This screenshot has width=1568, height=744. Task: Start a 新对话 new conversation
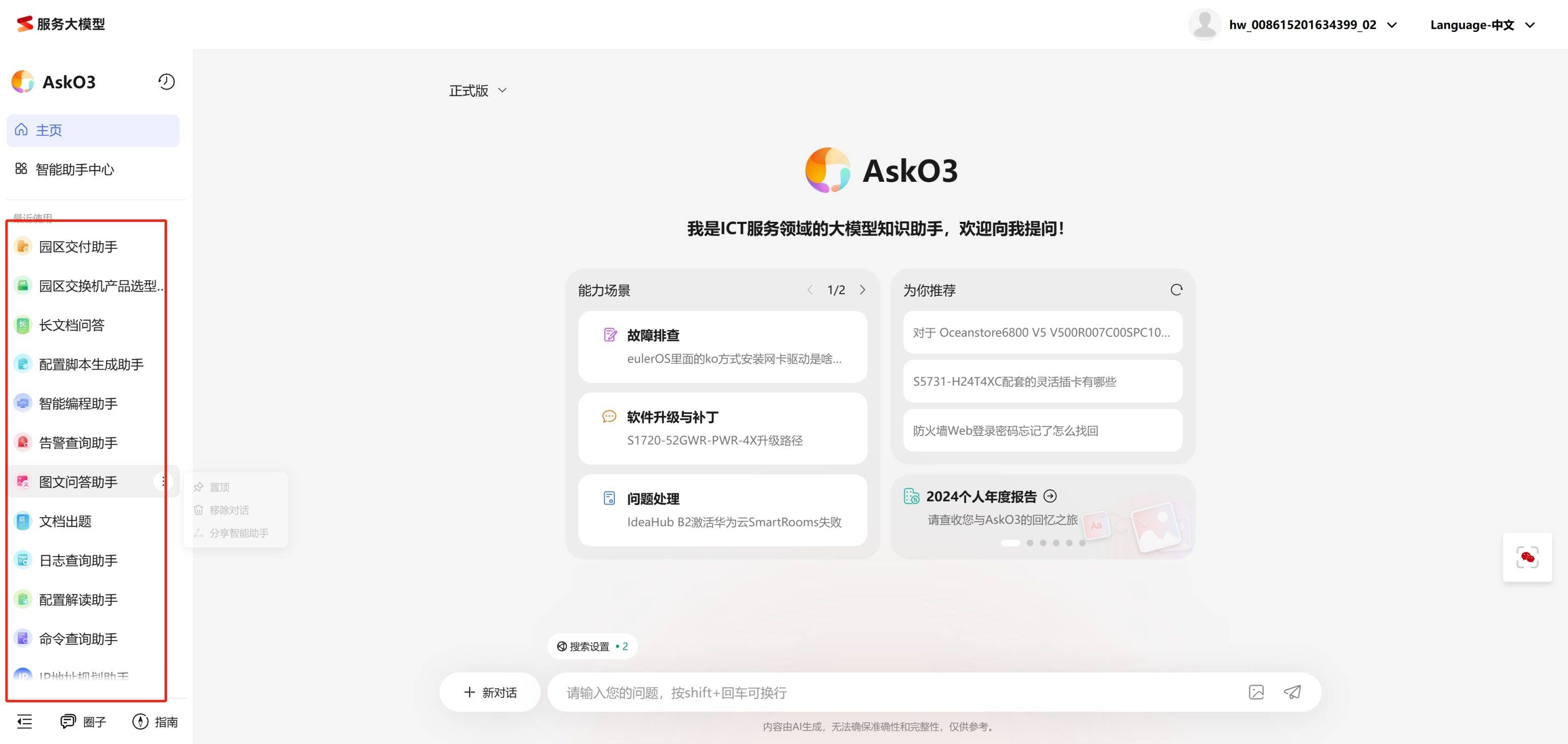pyautogui.click(x=490, y=692)
